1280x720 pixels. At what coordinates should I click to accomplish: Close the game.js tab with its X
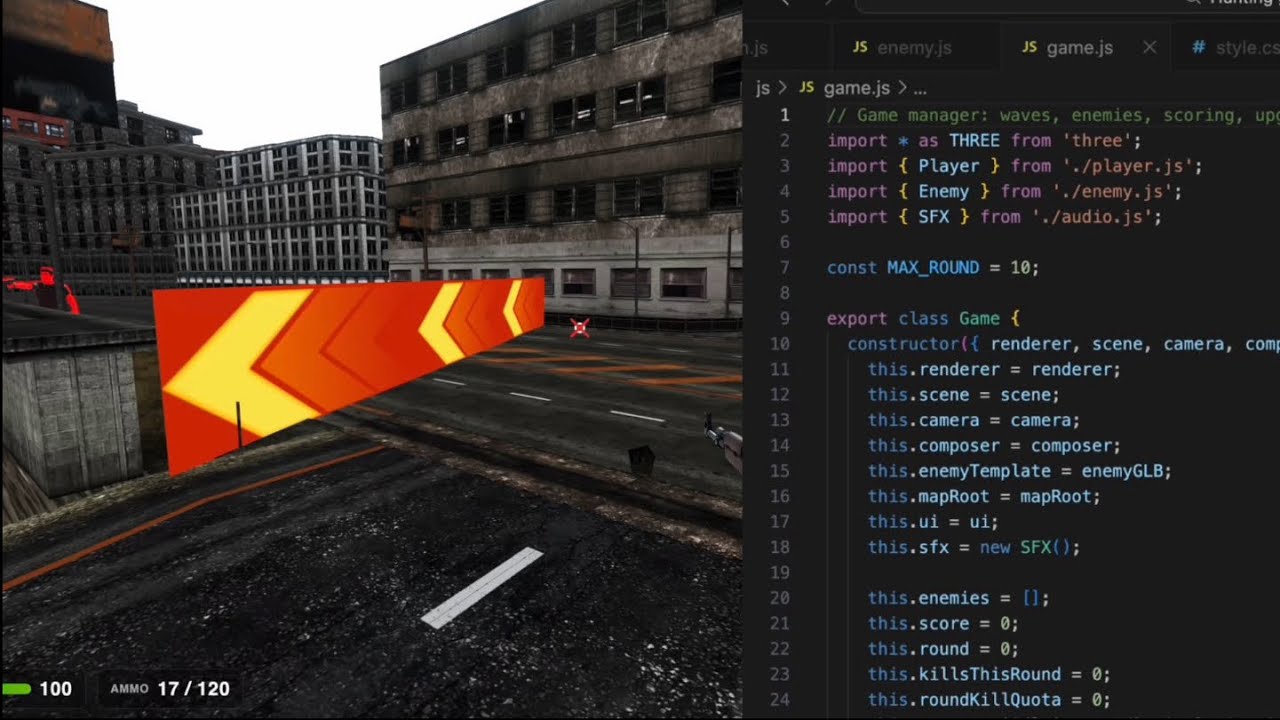coord(1150,48)
